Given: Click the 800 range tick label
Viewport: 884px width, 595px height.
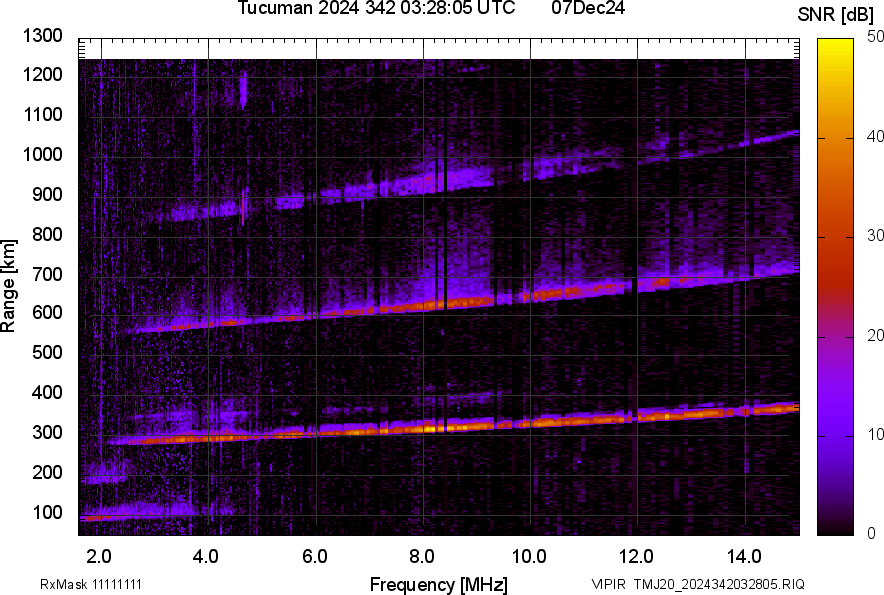Looking at the screenshot, I should (47, 234).
